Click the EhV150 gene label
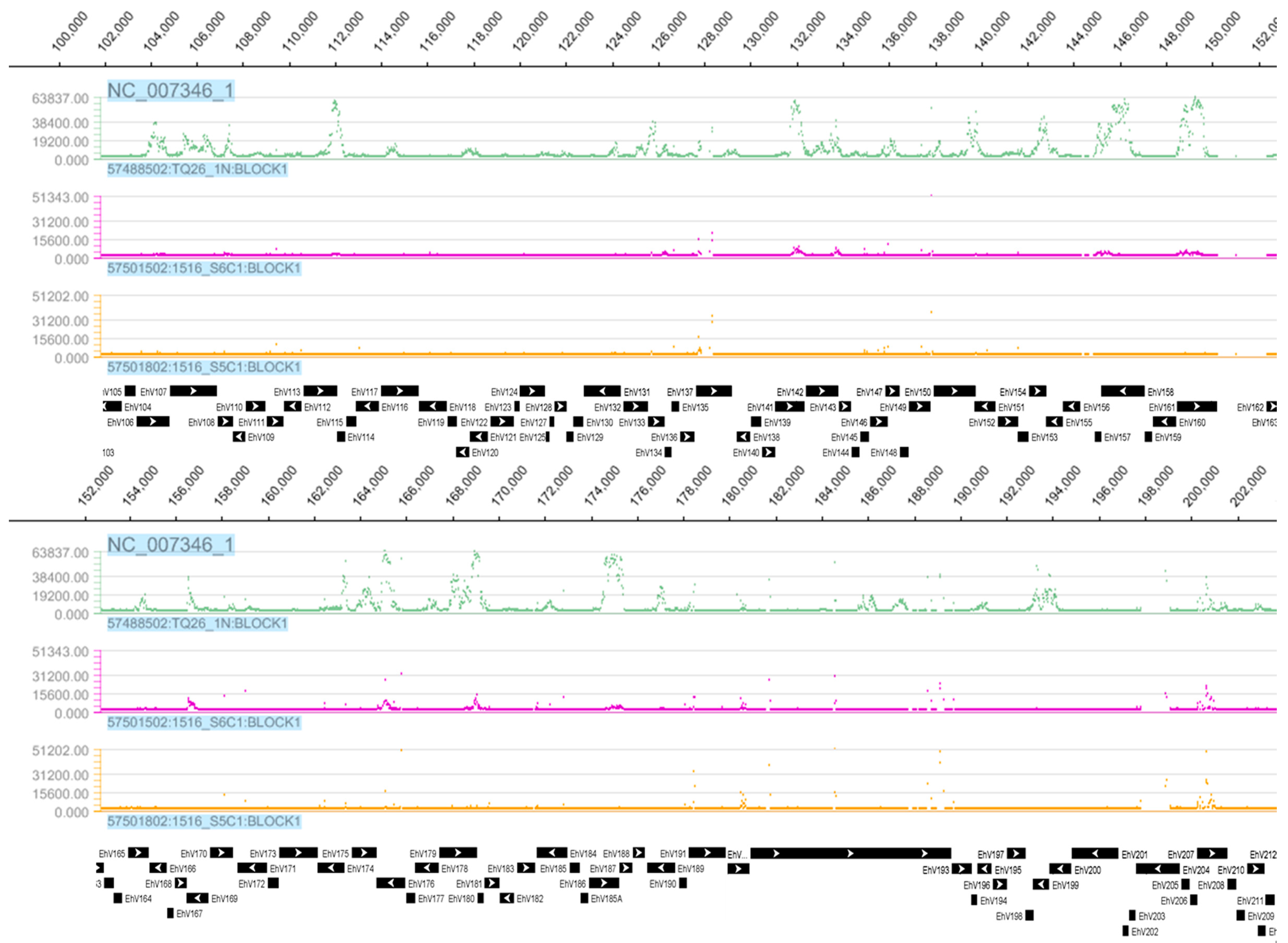This screenshot has width=1288, height=943. point(918,392)
